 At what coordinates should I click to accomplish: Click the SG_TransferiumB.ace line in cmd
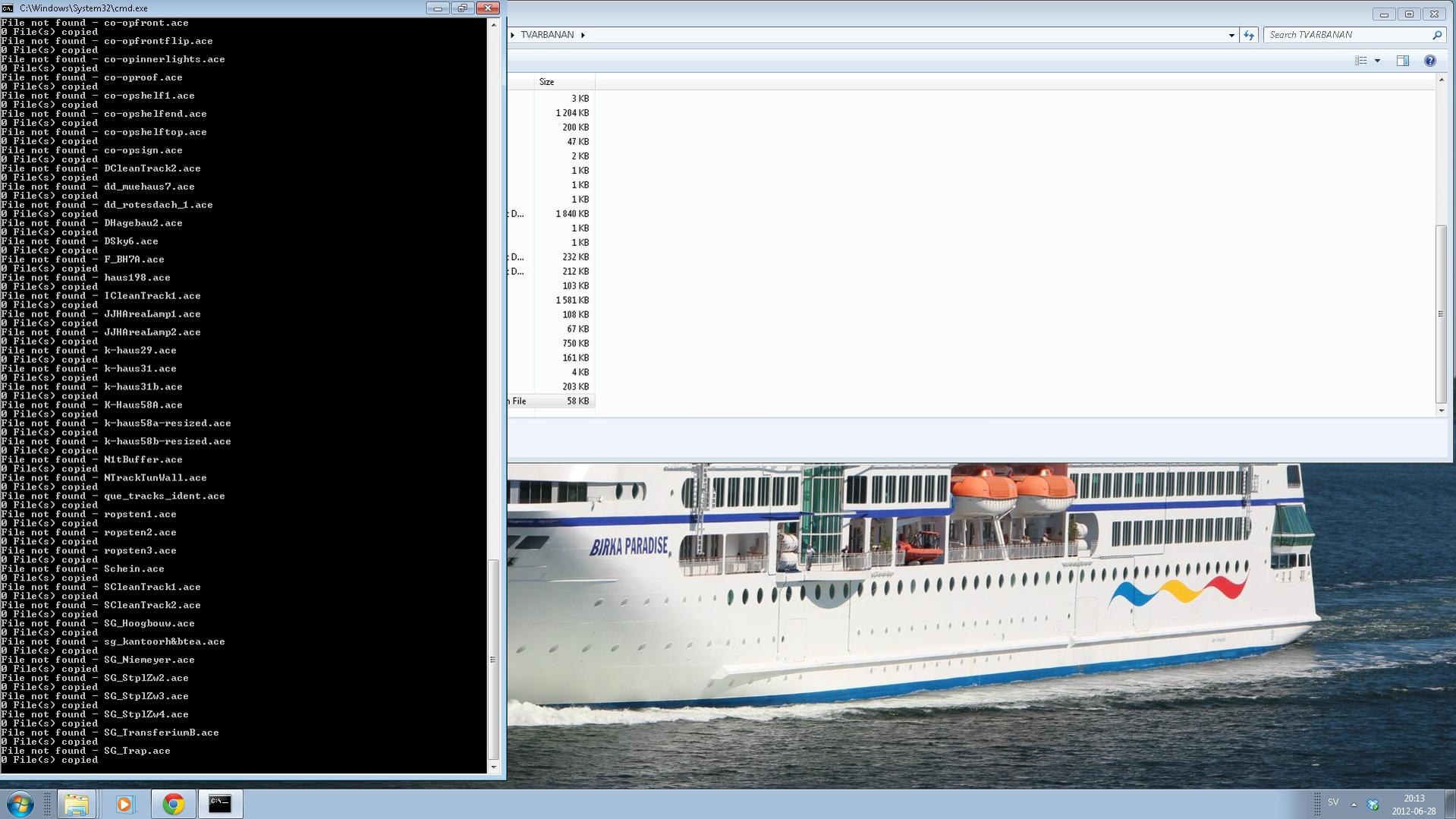[110, 733]
